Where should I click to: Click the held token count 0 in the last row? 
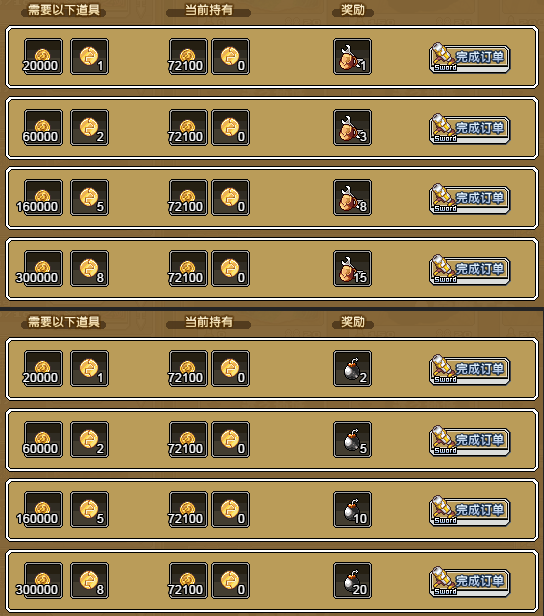[x=231, y=581]
